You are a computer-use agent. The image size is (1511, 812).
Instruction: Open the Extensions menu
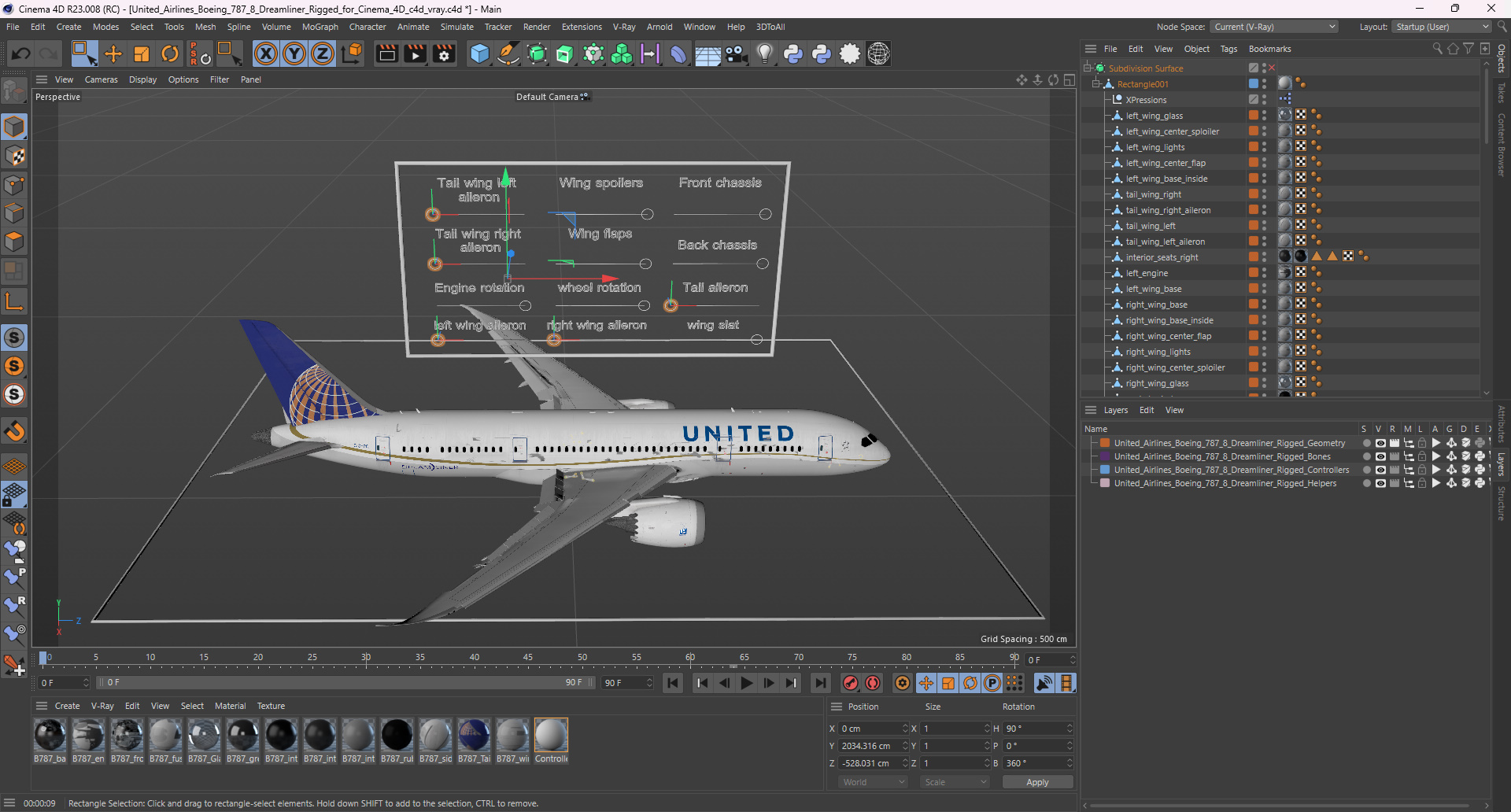pos(582,27)
